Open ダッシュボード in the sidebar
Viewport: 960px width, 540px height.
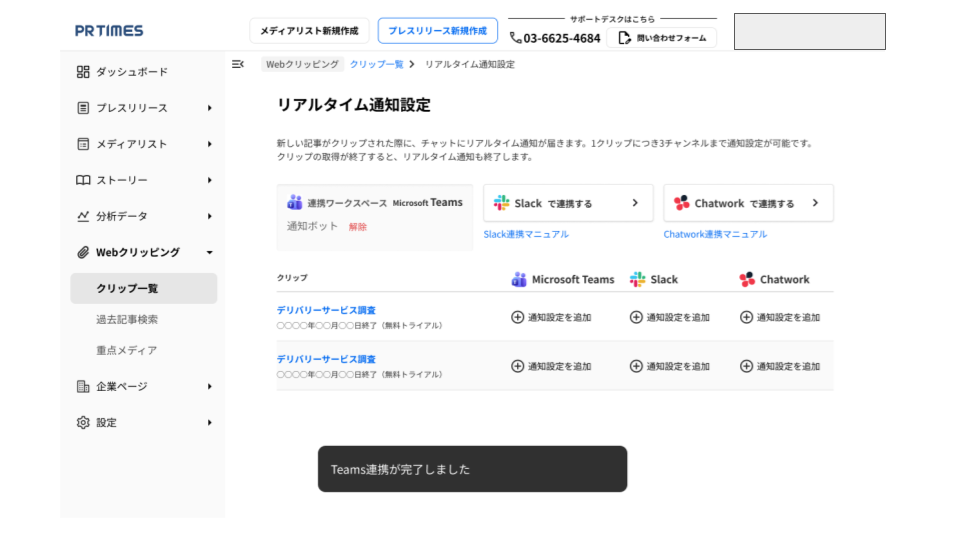pos(132,72)
